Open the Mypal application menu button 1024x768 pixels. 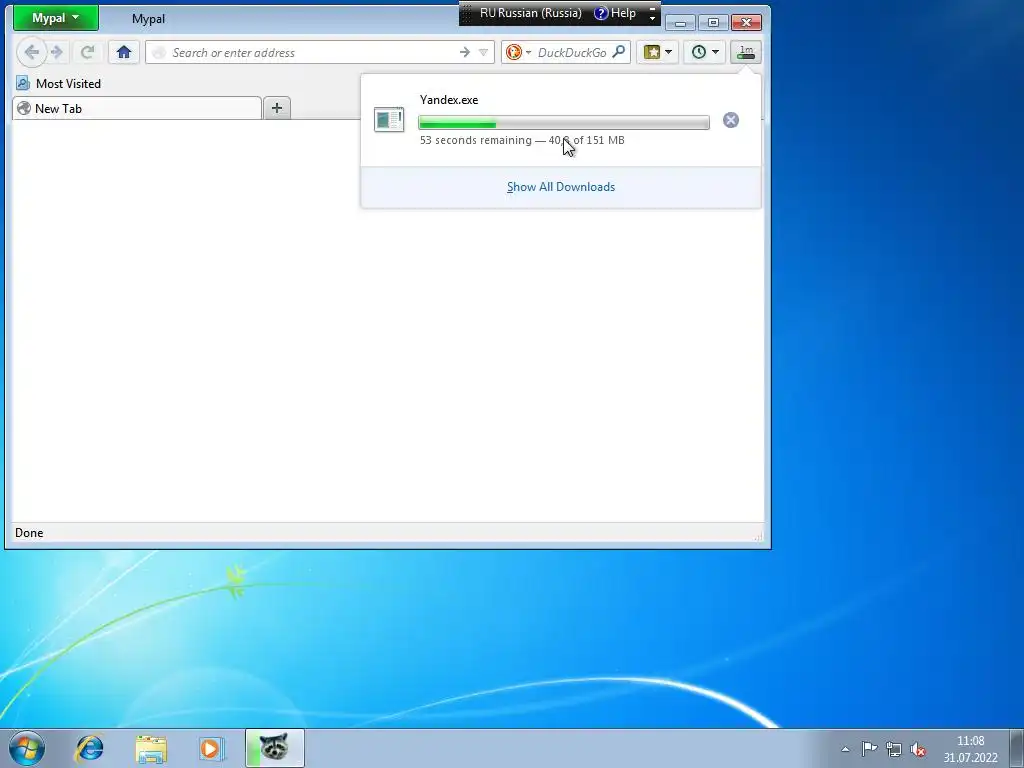coord(56,18)
